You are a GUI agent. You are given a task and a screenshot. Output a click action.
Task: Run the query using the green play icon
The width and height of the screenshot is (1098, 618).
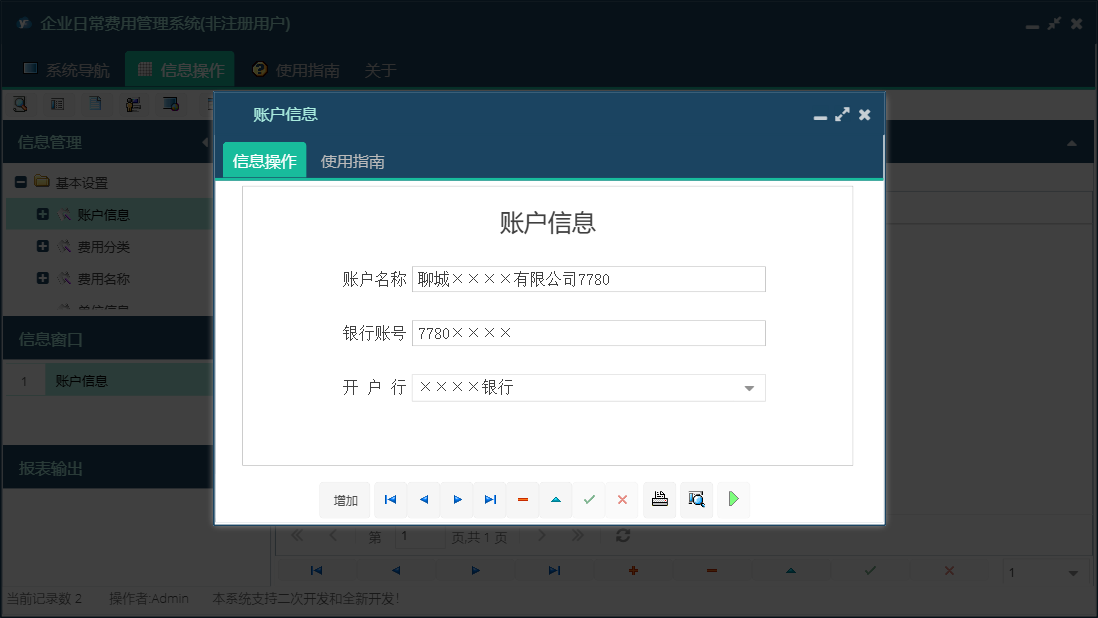point(733,499)
